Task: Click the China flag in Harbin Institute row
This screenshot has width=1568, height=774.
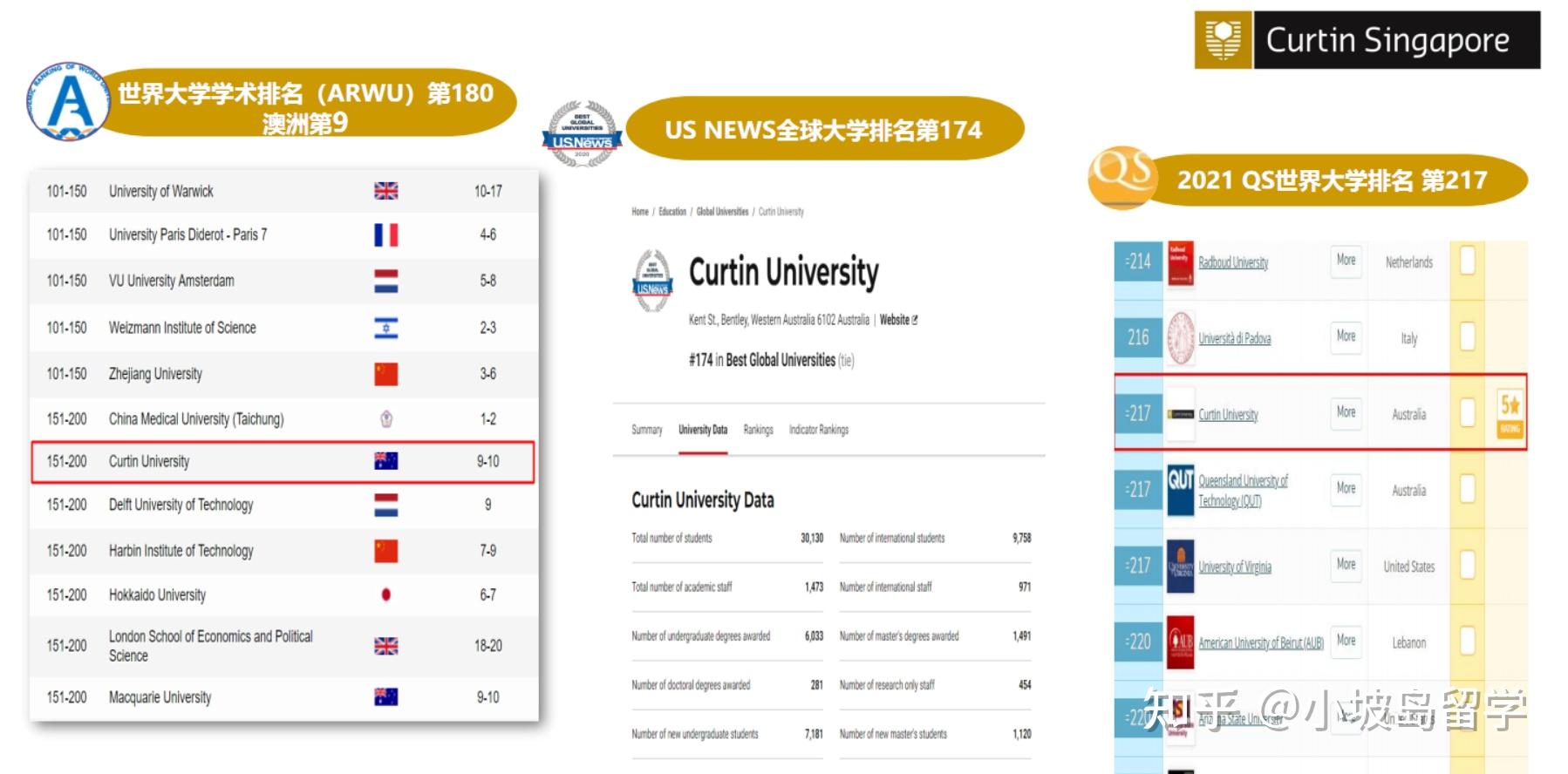Action: pos(386,551)
